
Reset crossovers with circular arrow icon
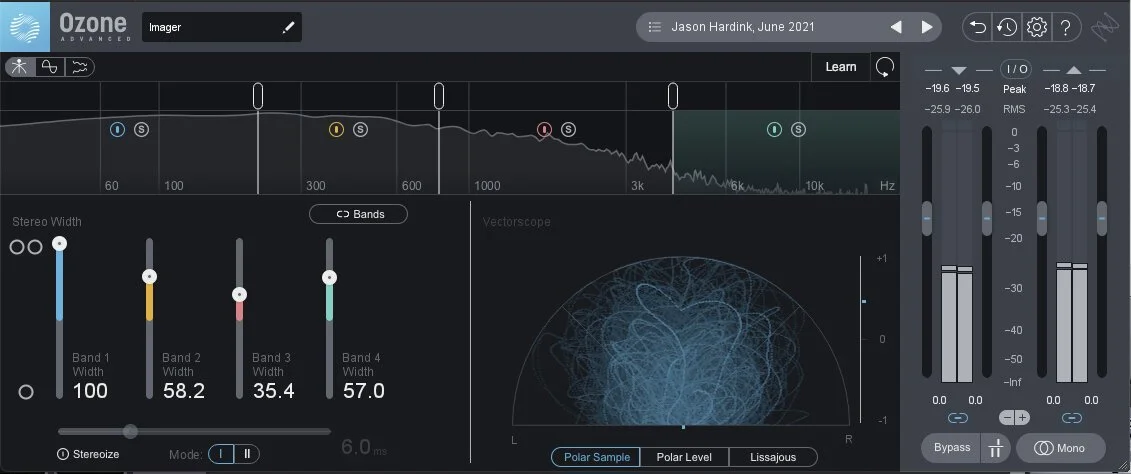pos(884,67)
